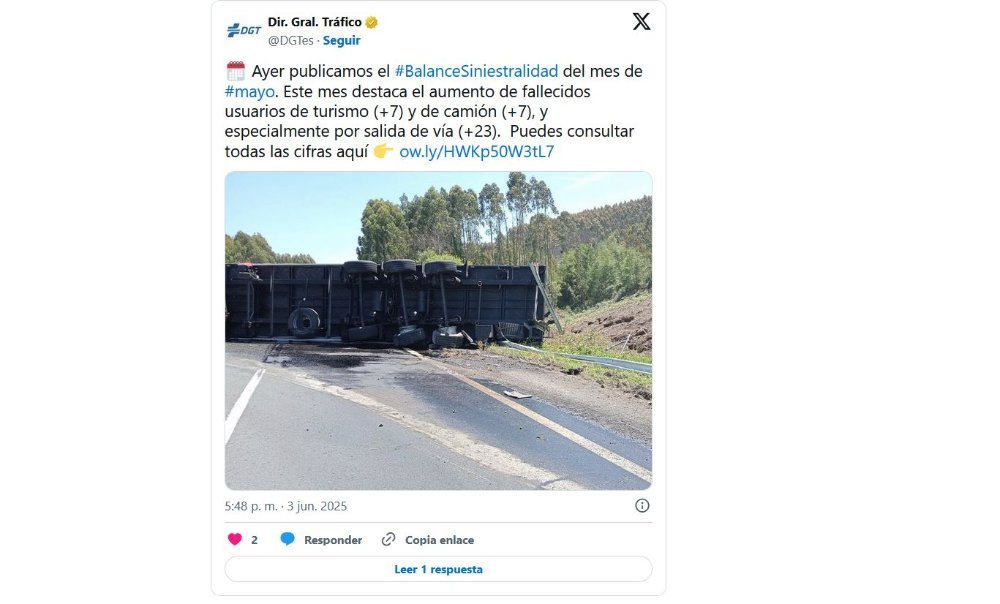Follow the account via Seguir
Viewport: 1000px width, 604px height.
coord(341,40)
